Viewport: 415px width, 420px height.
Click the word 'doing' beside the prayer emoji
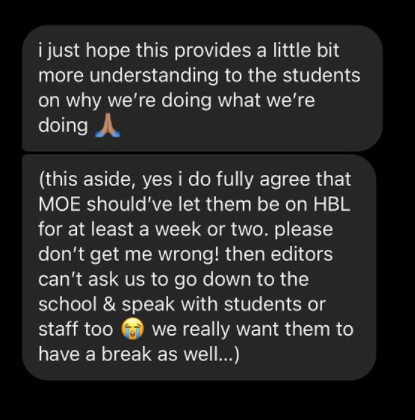[x=63, y=126]
